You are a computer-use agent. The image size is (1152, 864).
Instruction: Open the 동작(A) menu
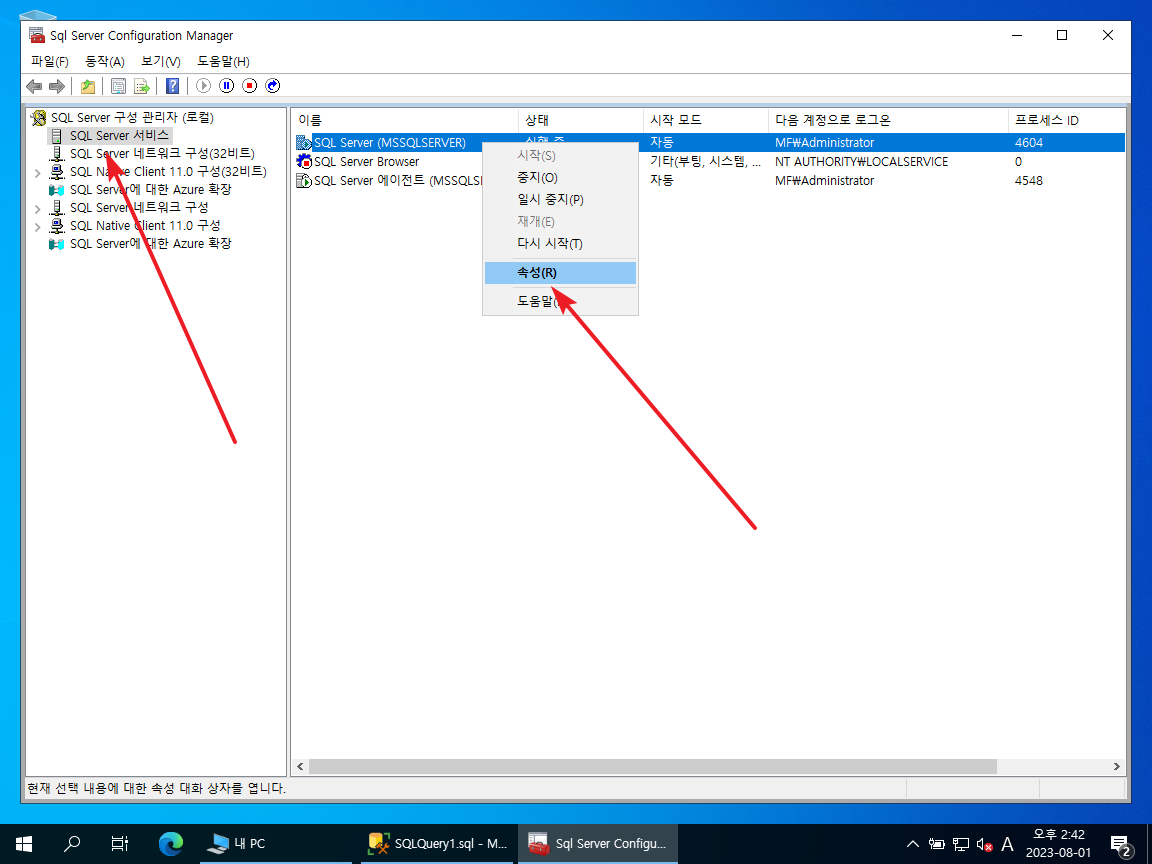pos(105,62)
